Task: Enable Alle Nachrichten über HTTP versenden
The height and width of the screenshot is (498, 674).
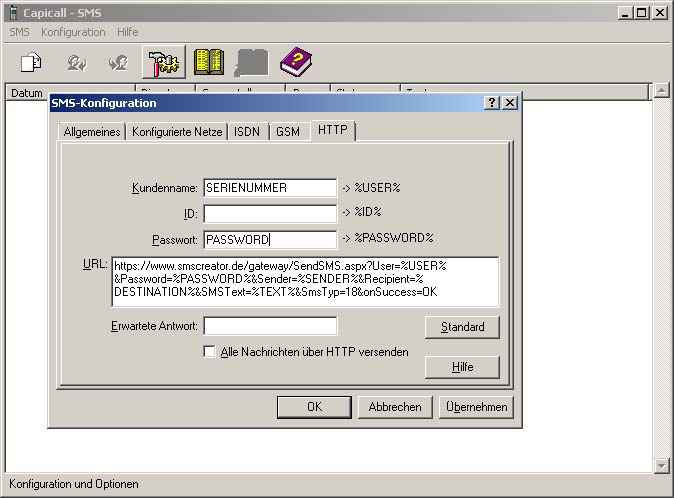Action: [209, 352]
